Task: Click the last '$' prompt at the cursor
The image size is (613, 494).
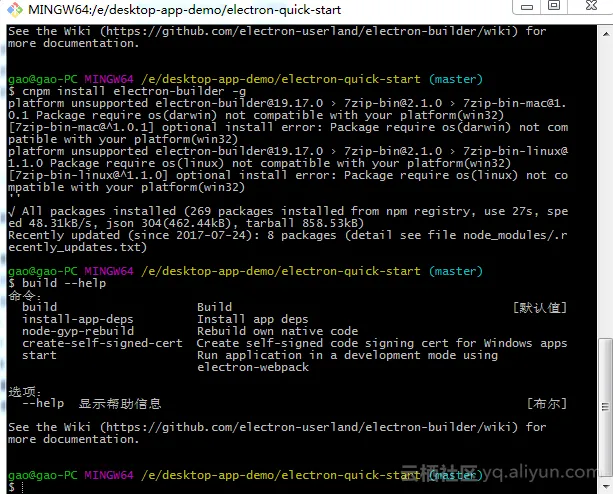Action: (x=11, y=487)
